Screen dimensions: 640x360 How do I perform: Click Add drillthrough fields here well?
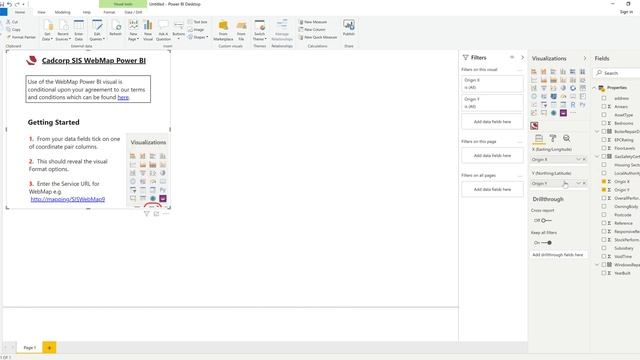pyautogui.click(x=558, y=255)
